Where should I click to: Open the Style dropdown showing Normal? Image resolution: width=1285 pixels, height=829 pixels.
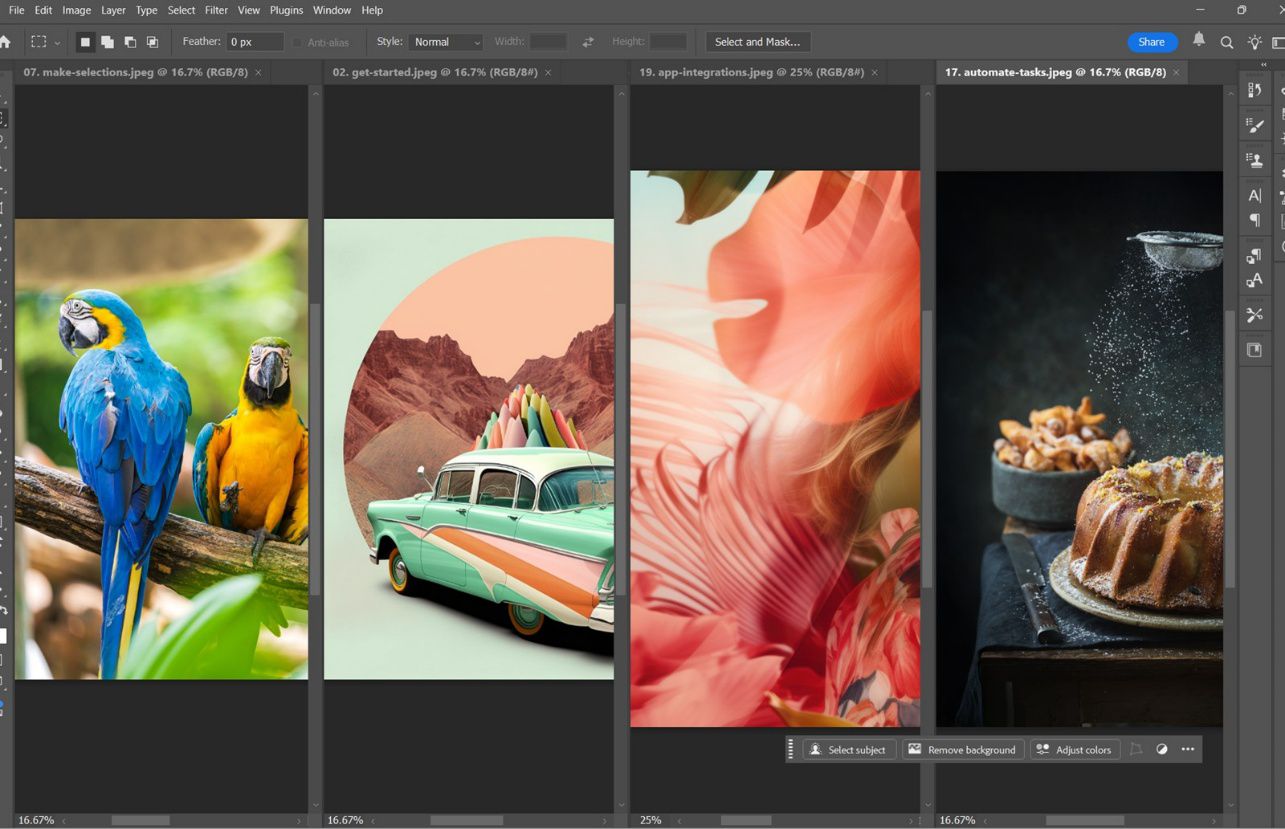(446, 42)
